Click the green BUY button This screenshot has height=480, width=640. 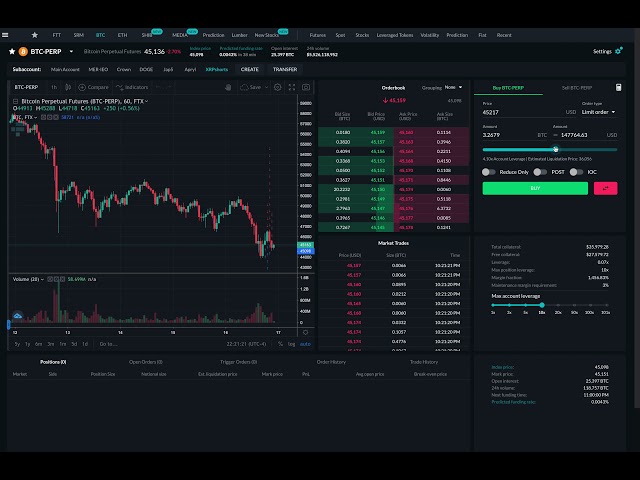pyautogui.click(x=535, y=188)
